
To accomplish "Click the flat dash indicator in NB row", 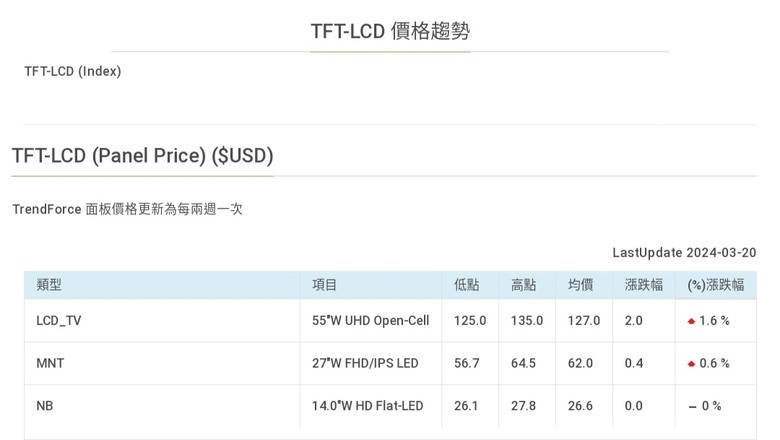I will [x=692, y=406].
